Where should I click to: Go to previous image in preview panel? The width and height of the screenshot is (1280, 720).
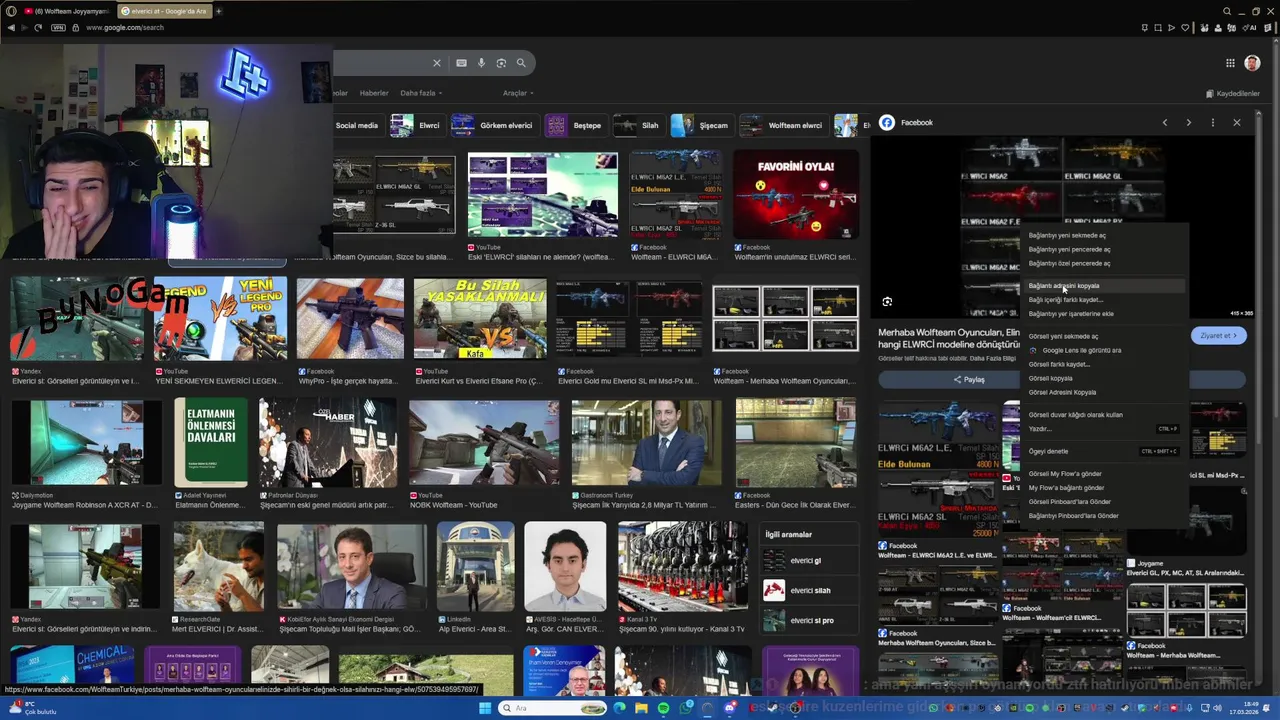(1164, 122)
